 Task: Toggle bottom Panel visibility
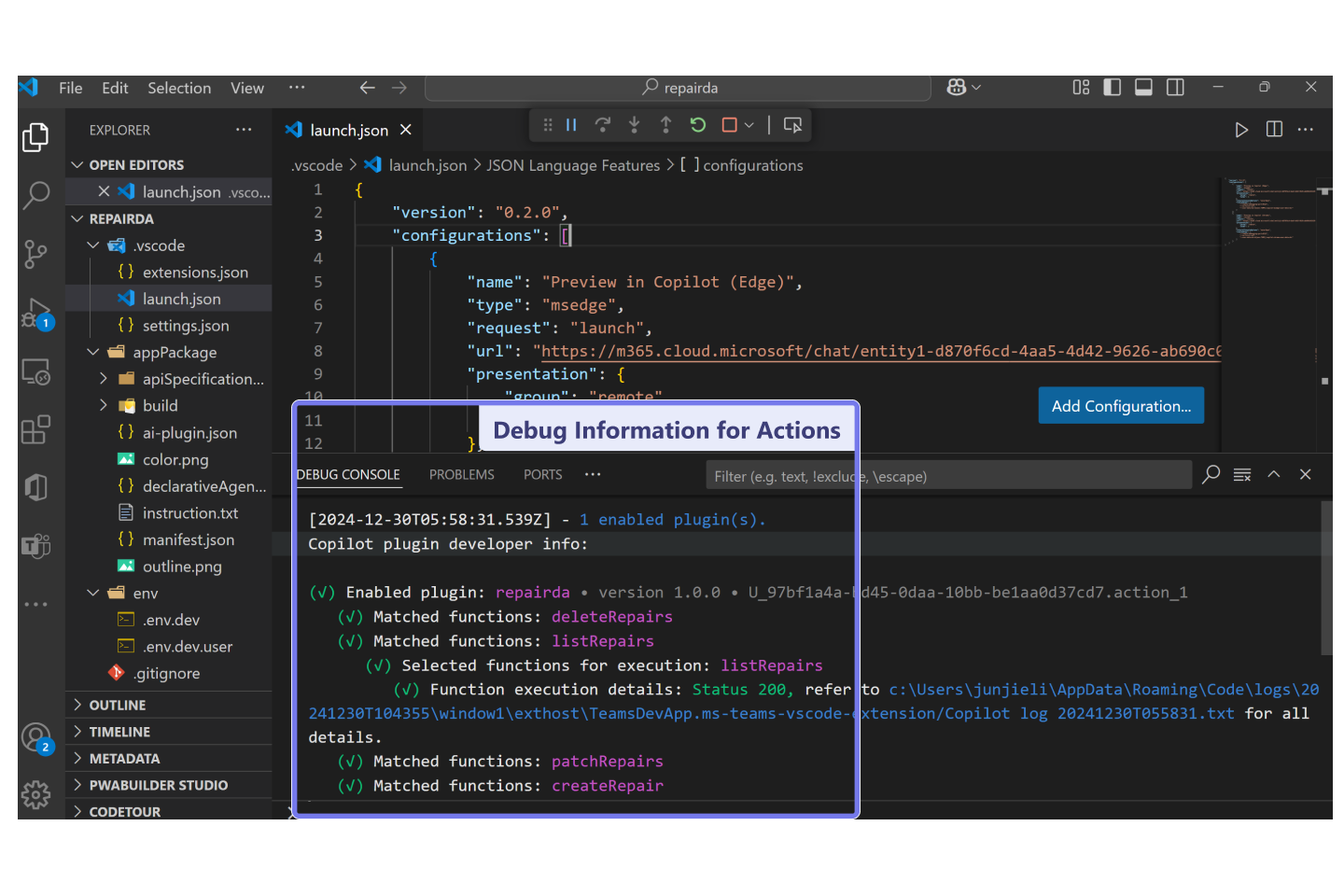click(1143, 87)
